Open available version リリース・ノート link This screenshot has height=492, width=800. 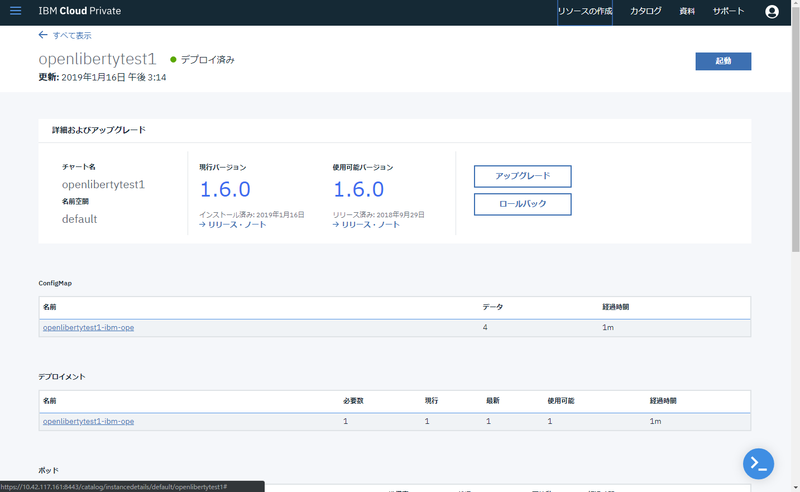pyautogui.click(x=366, y=225)
